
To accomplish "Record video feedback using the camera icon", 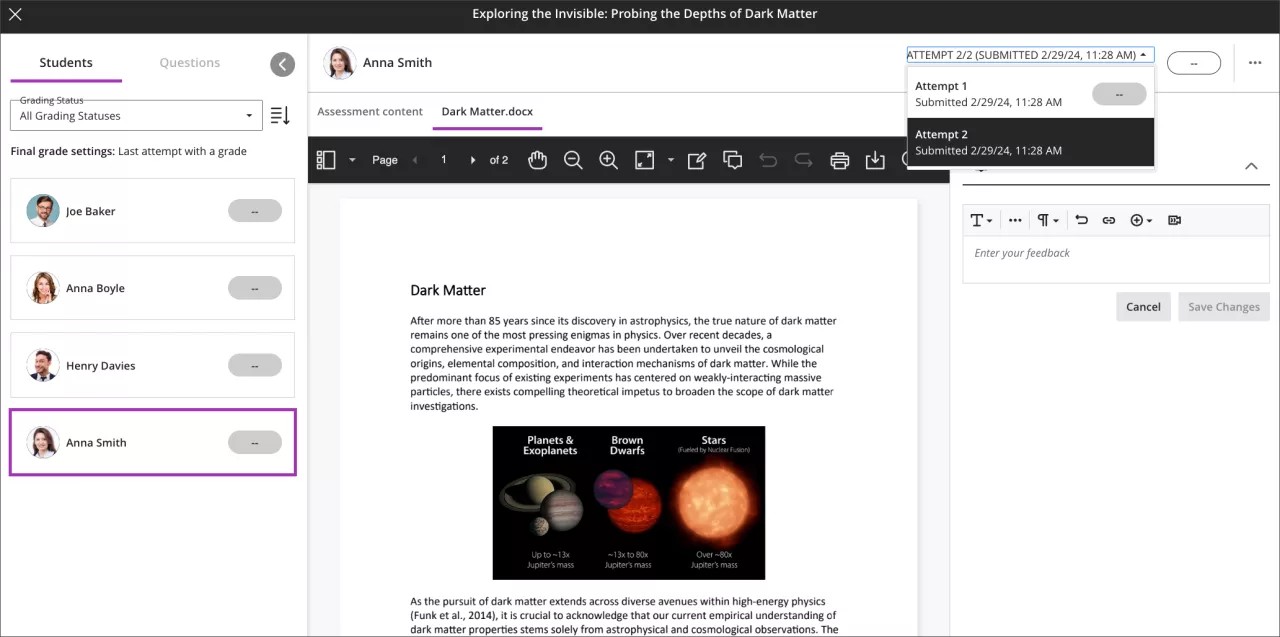I will [x=1174, y=219].
